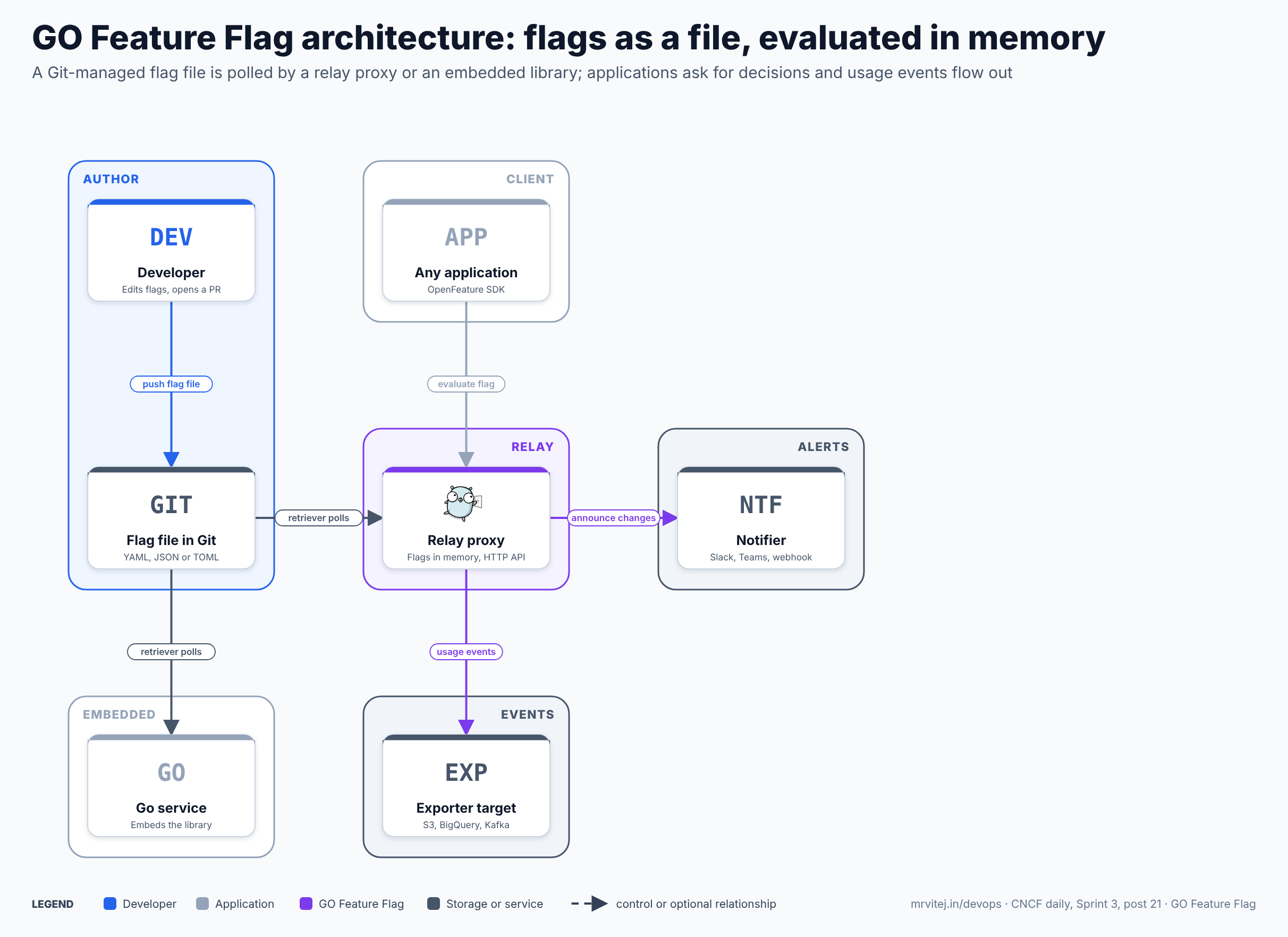Click the 'push flag file' edge label
Screen dimensions: 1288x937
coord(171,384)
